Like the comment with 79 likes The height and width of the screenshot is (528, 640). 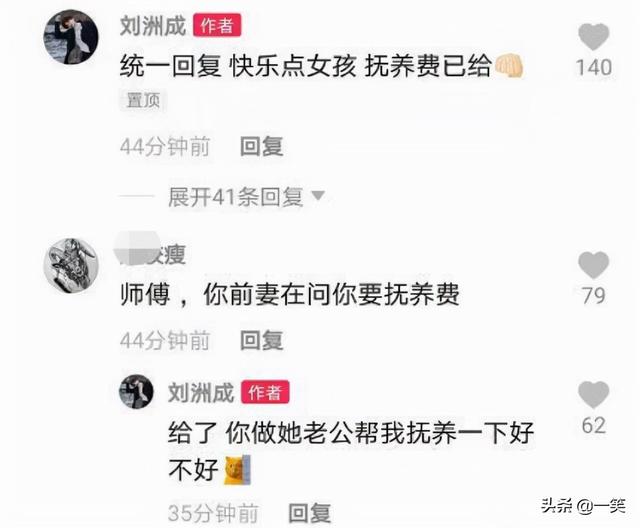click(593, 265)
